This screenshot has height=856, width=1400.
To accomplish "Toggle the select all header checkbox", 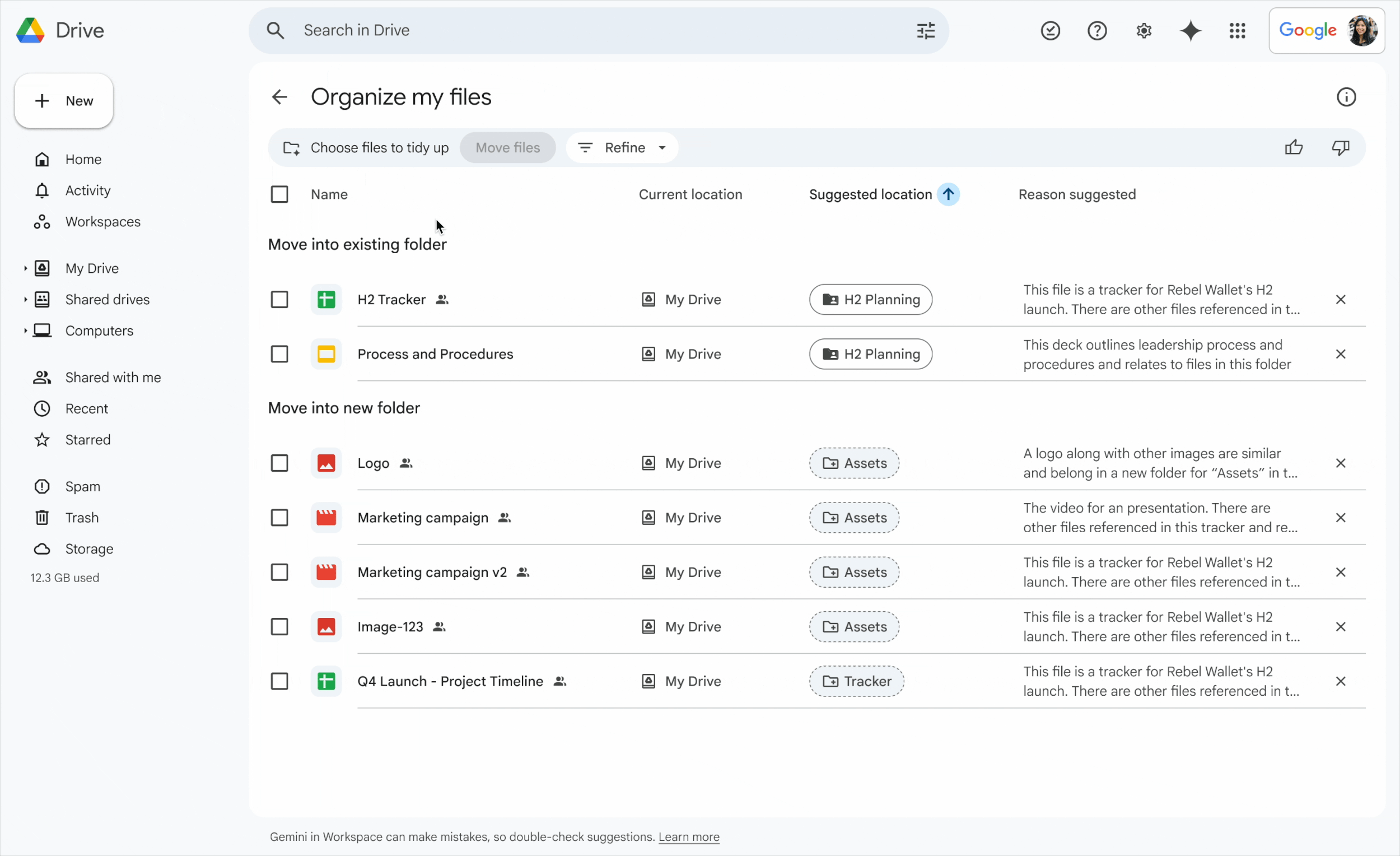I will pos(279,194).
